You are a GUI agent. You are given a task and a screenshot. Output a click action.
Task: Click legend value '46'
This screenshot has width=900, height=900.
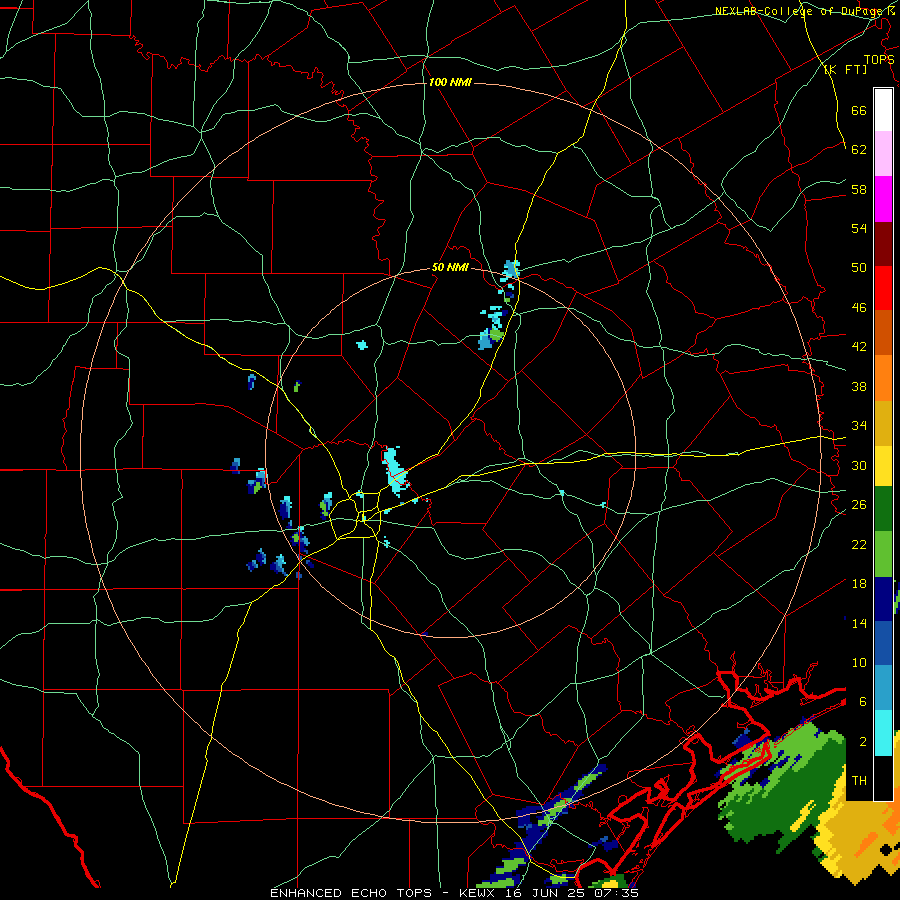(x=859, y=308)
